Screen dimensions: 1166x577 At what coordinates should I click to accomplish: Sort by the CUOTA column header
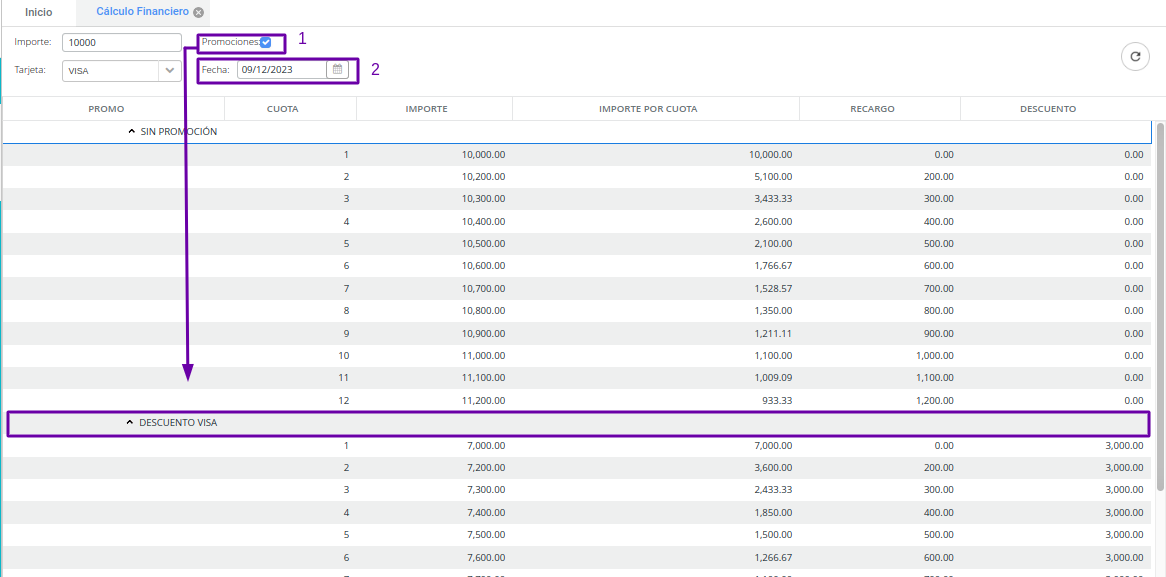[x=283, y=109]
